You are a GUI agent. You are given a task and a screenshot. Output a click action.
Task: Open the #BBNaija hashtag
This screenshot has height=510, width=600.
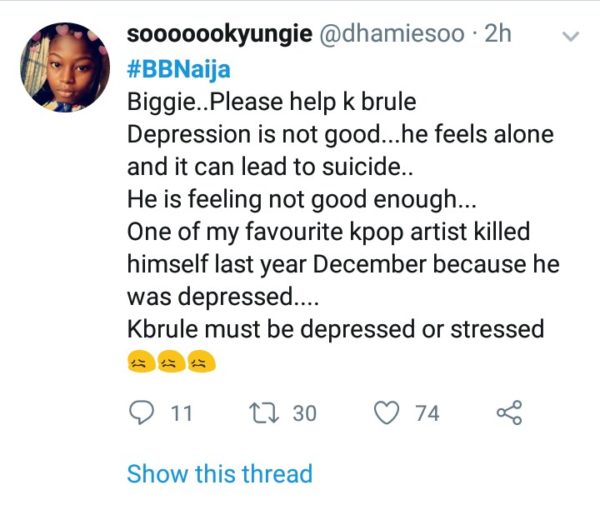click(x=174, y=69)
